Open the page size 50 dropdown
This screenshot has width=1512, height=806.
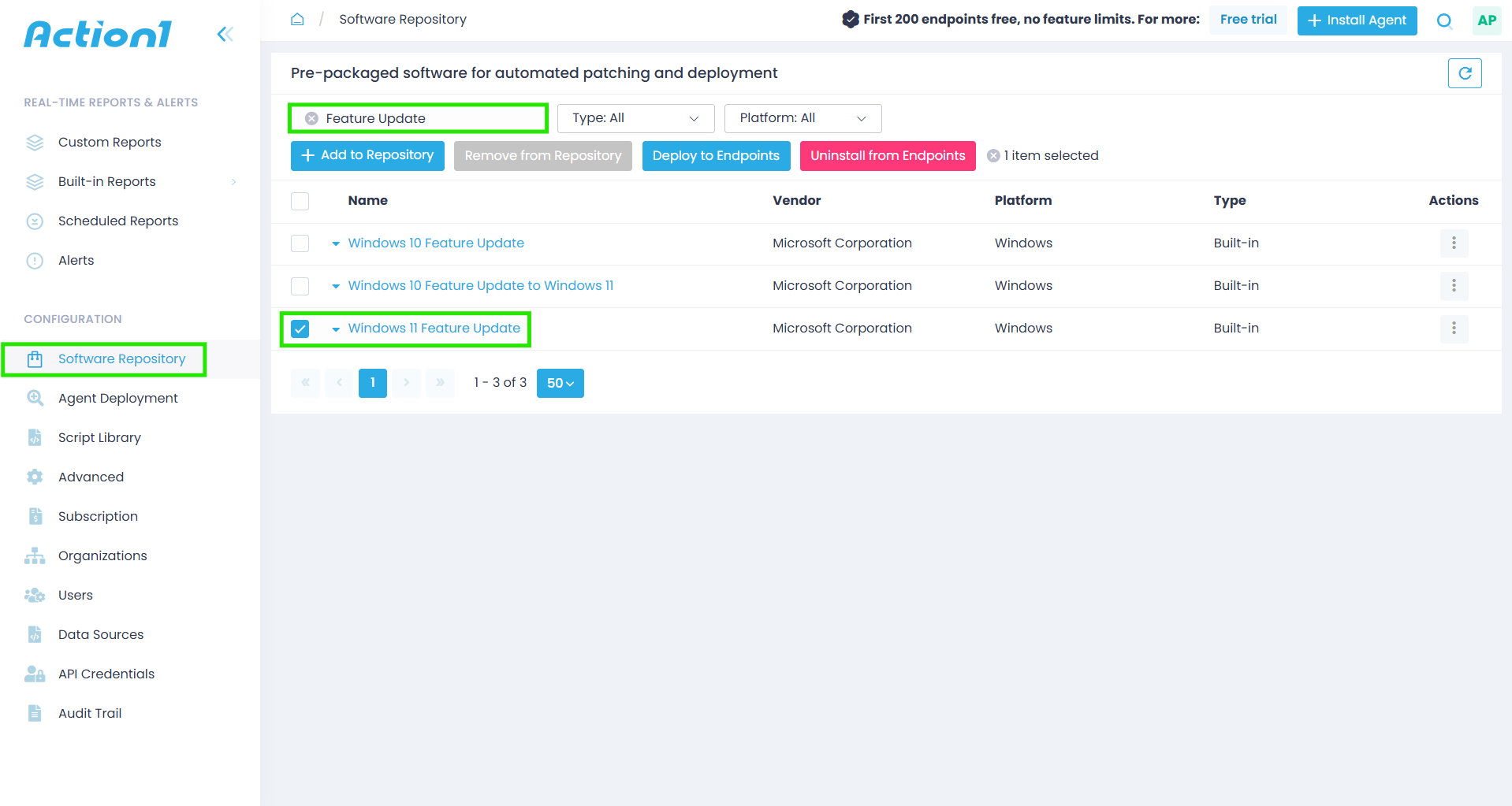point(560,383)
